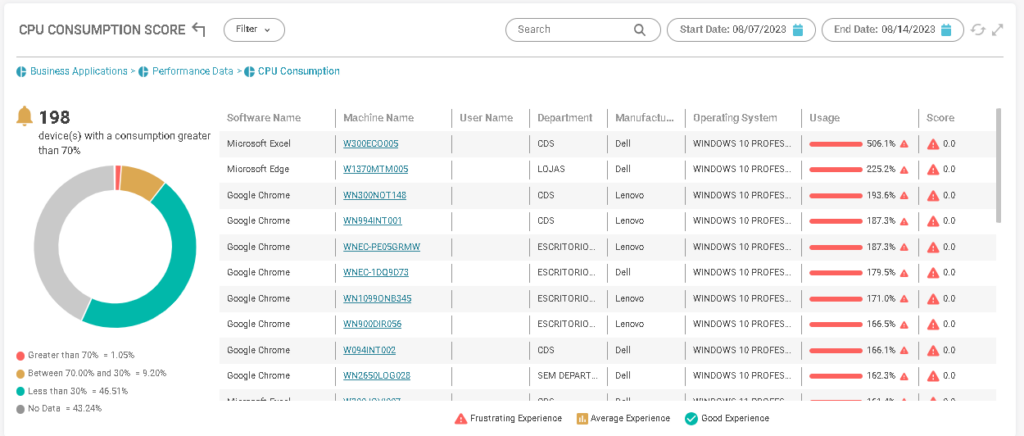Click the expand fullscreen icon

(997, 30)
